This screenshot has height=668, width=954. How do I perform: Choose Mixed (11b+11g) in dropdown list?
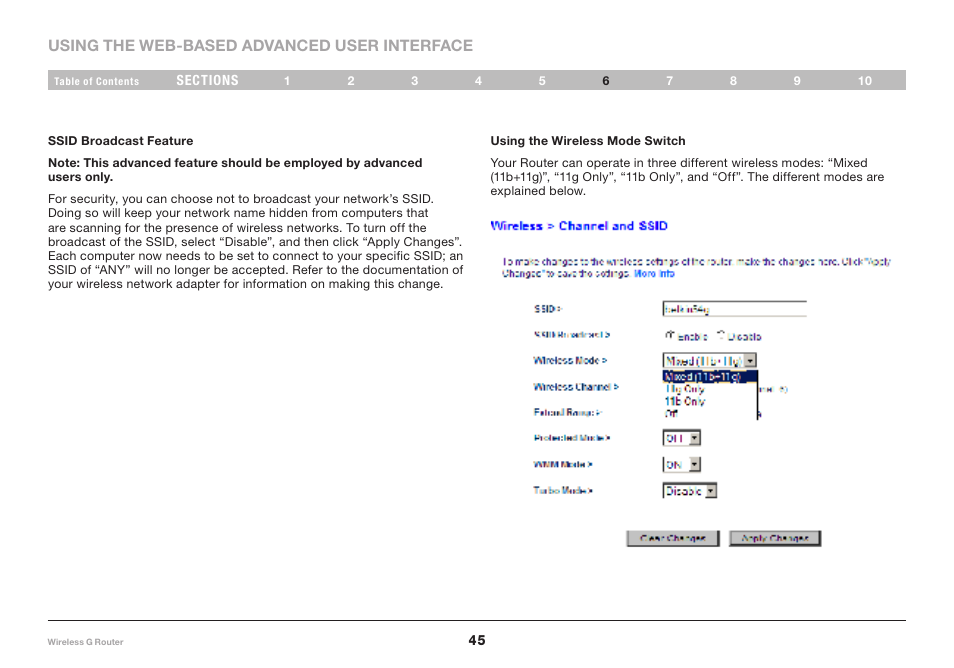pyautogui.click(x=710, y=377)
